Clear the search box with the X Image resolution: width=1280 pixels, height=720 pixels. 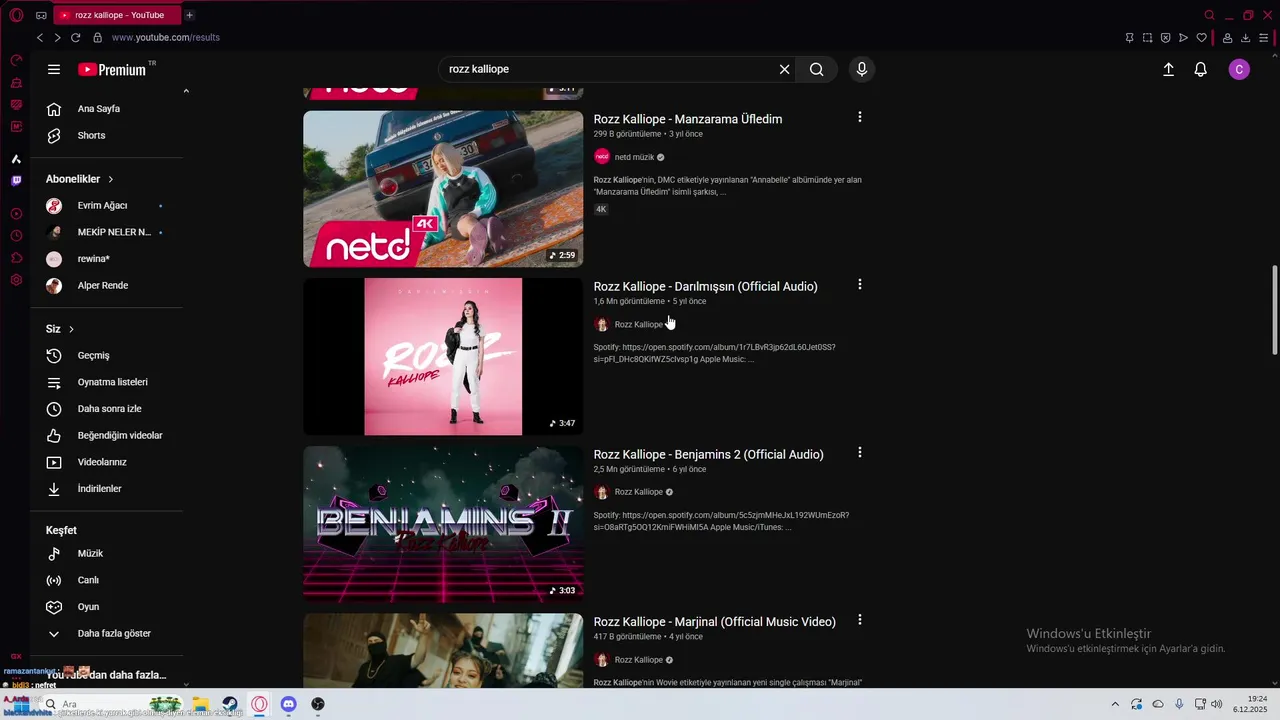(x=784, y=69)
